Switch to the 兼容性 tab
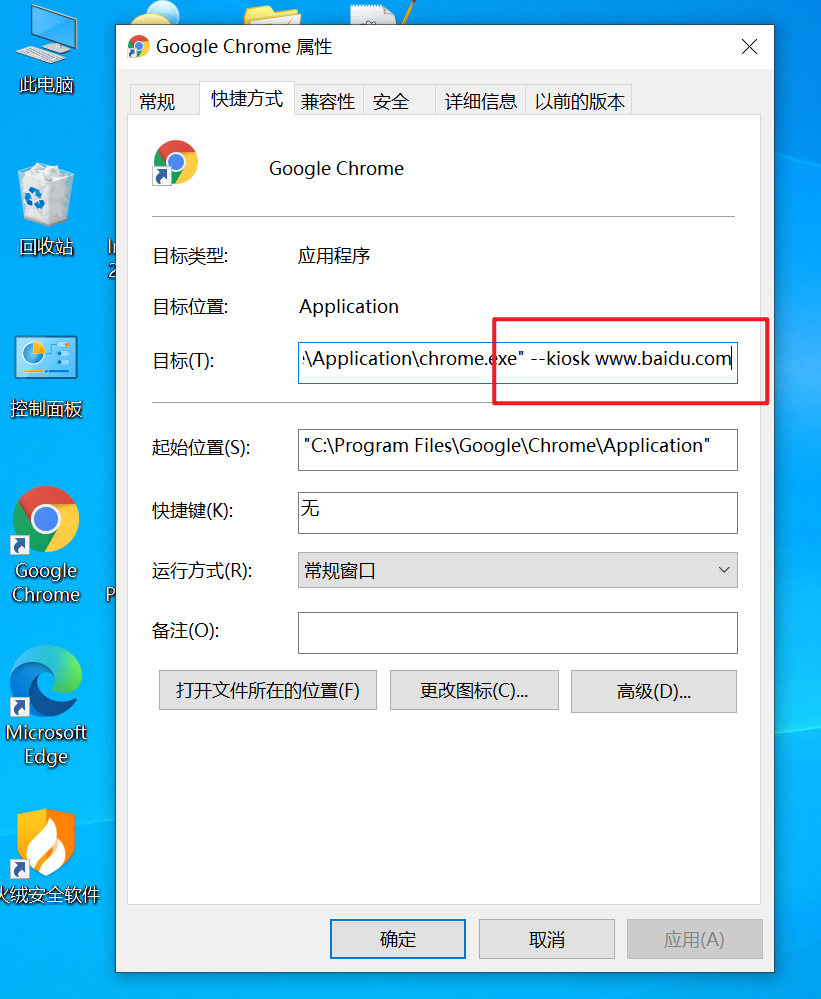This screenshot has height=999, width=821. 328,101
